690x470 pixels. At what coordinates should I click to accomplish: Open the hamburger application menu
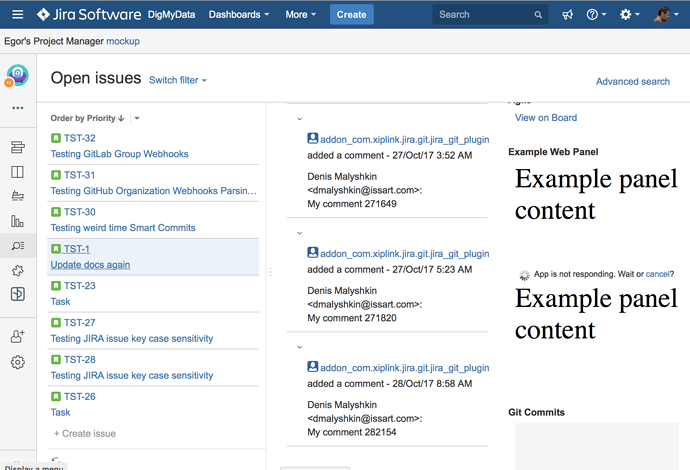pos(18,15)
